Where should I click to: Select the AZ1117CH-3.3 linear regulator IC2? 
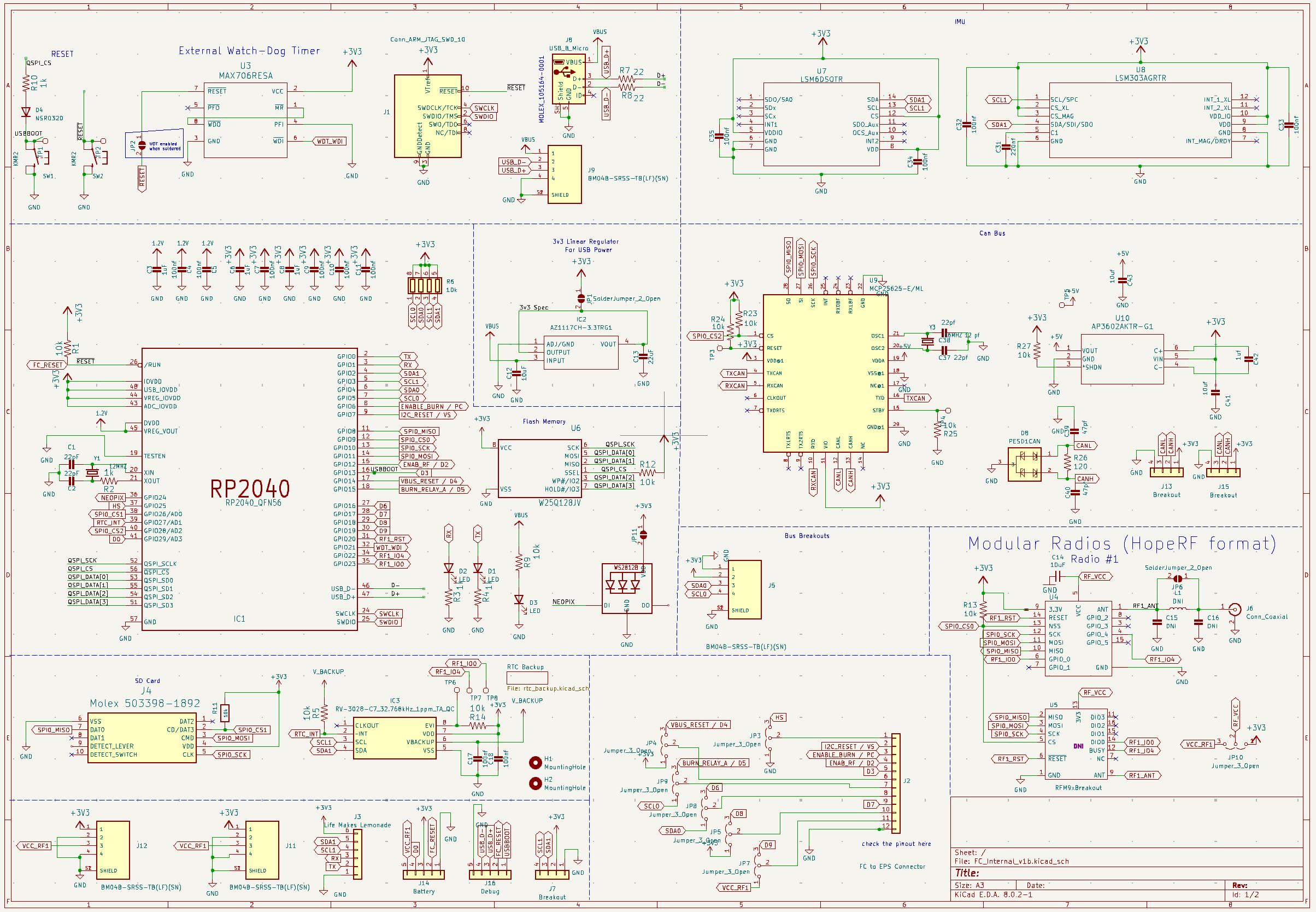pyautogui.click(x=581, y=353)
